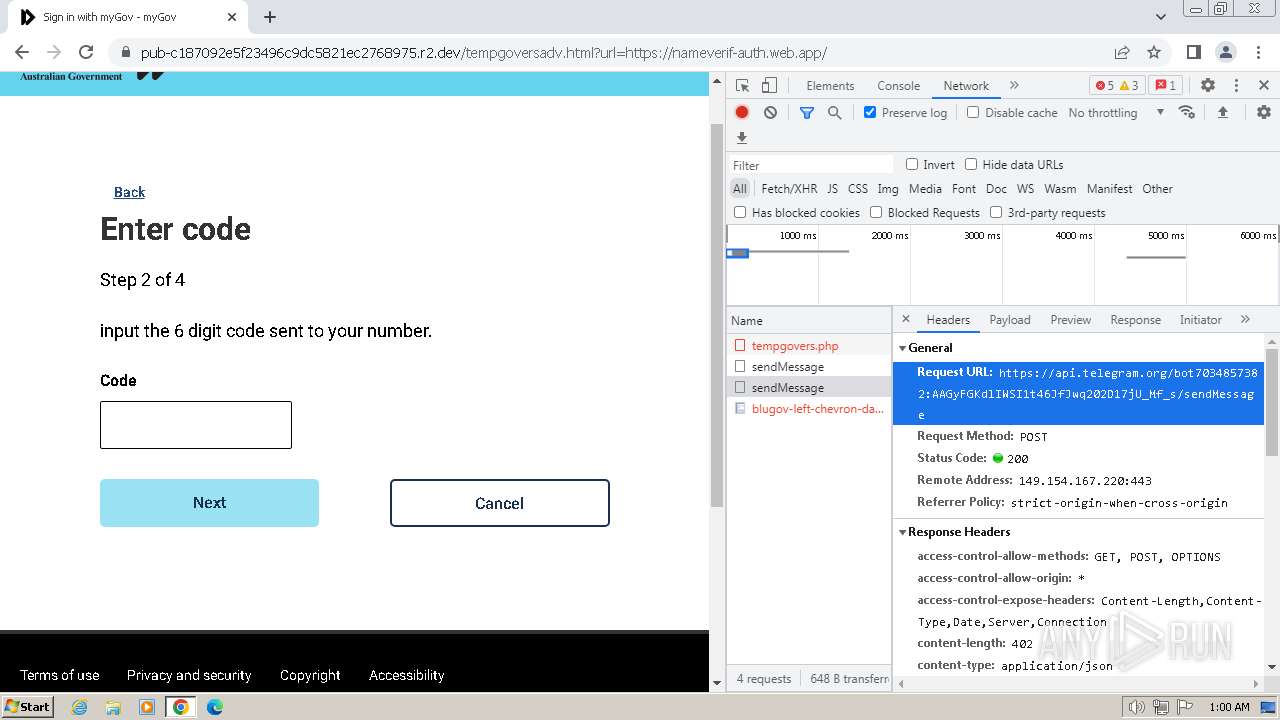
Task: Check the Invert filter option
Action: [x=912, y=164]
